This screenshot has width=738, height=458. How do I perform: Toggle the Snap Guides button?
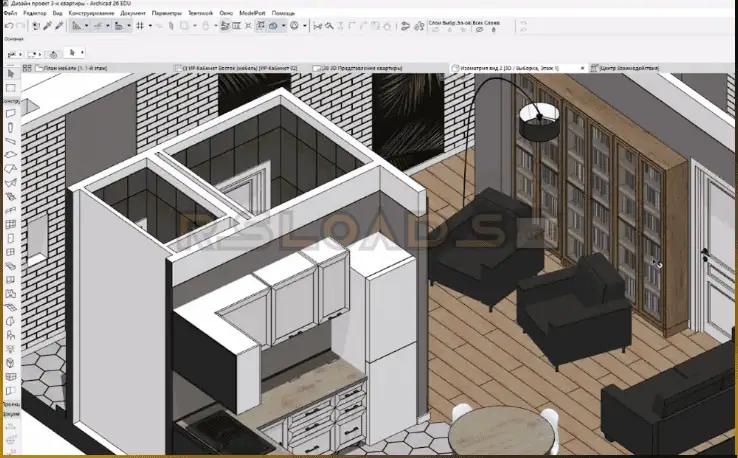coord(98,26)
